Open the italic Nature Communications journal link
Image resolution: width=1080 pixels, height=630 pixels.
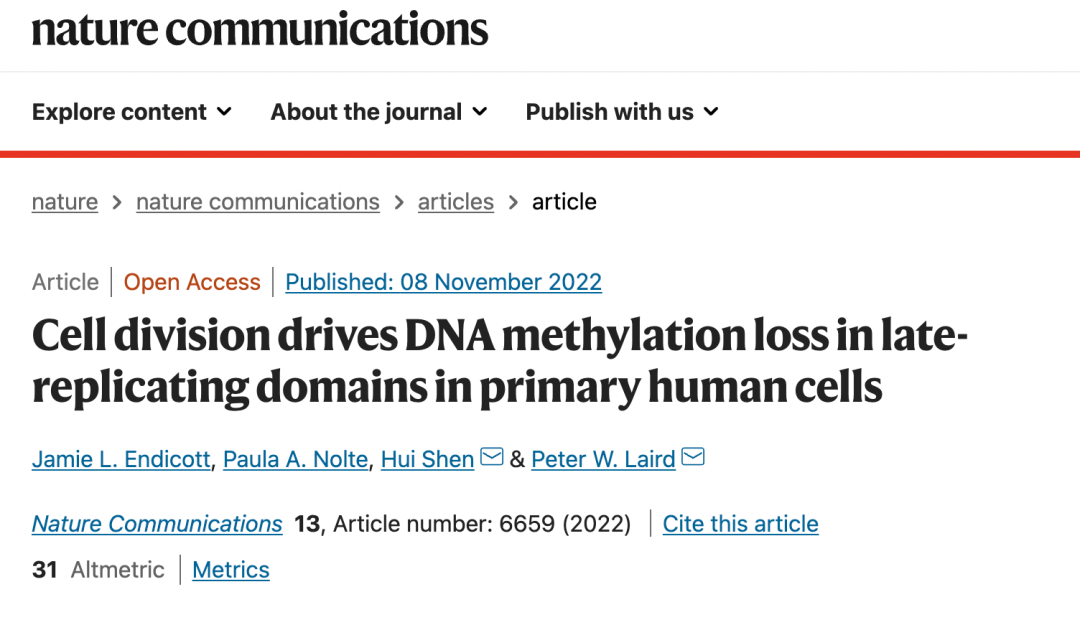(157, 524)
